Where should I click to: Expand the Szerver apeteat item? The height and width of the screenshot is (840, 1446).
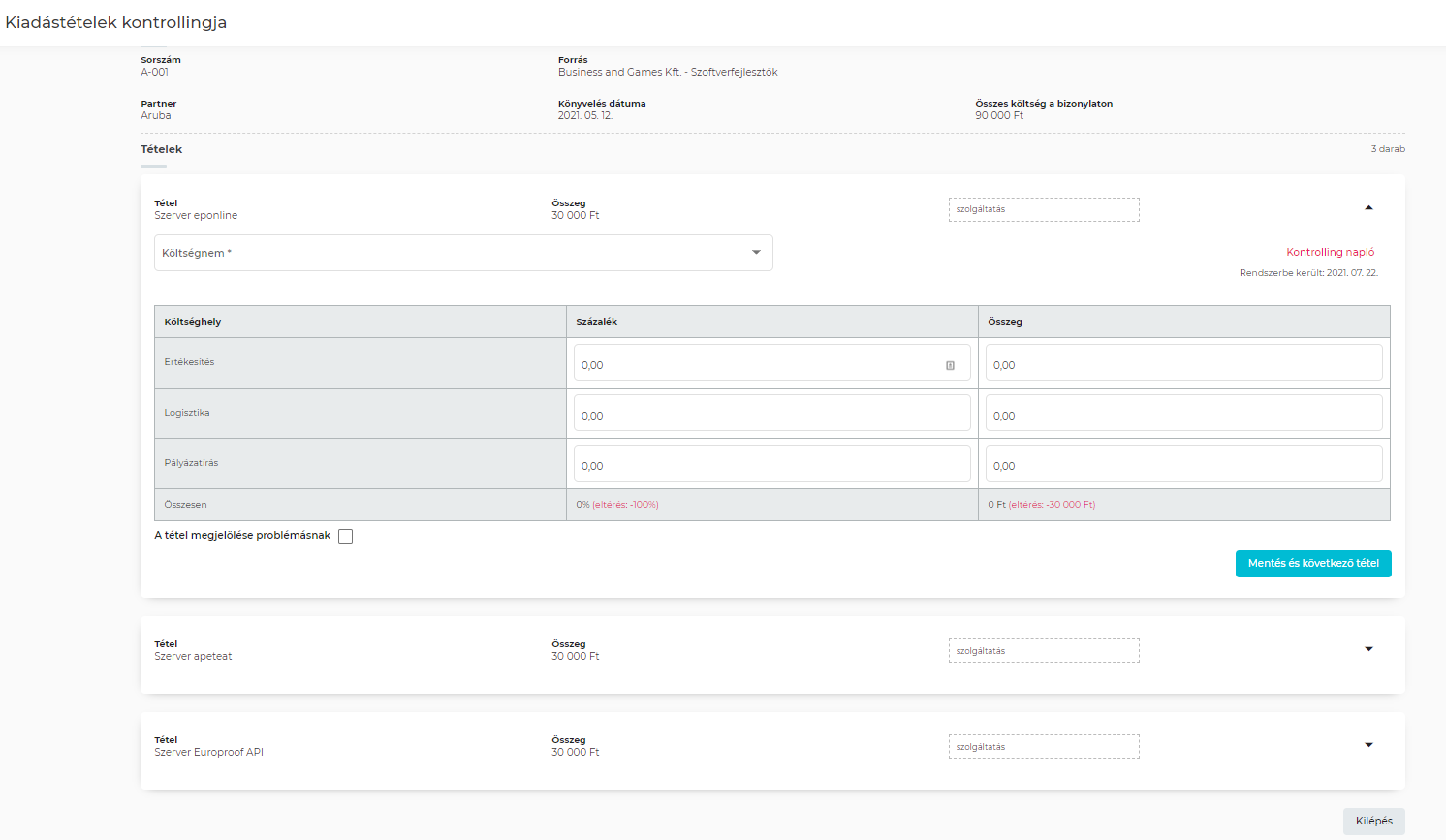(x=1368, y=649)
